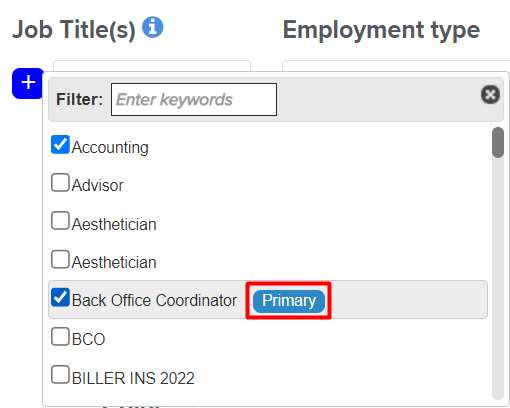This screenshot has width=510, height=408.
Task: Click the job list scrollbar thumb
Action: click(x=498, y=142)
